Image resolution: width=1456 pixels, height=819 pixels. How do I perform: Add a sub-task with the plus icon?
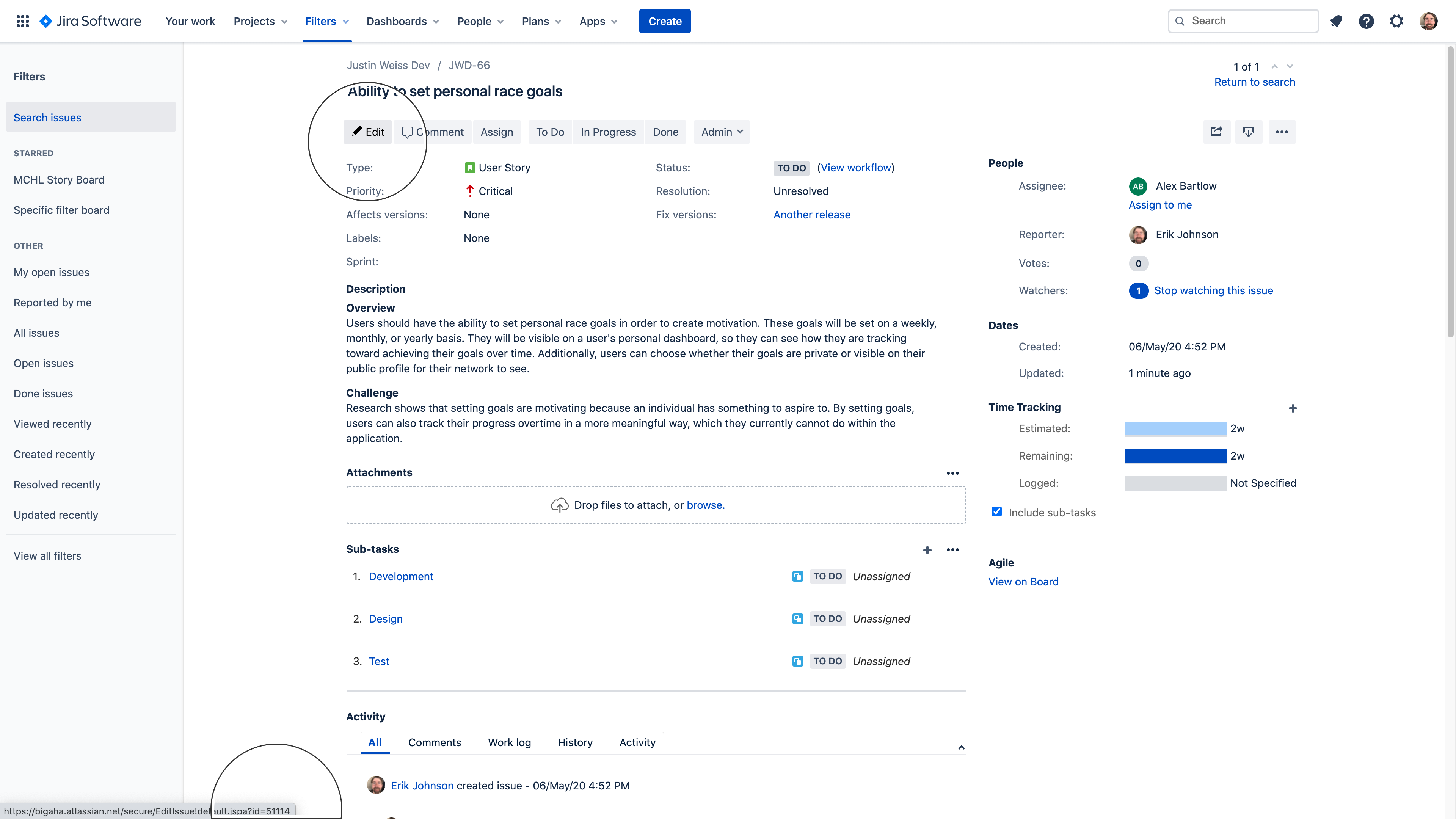[927, 549]
